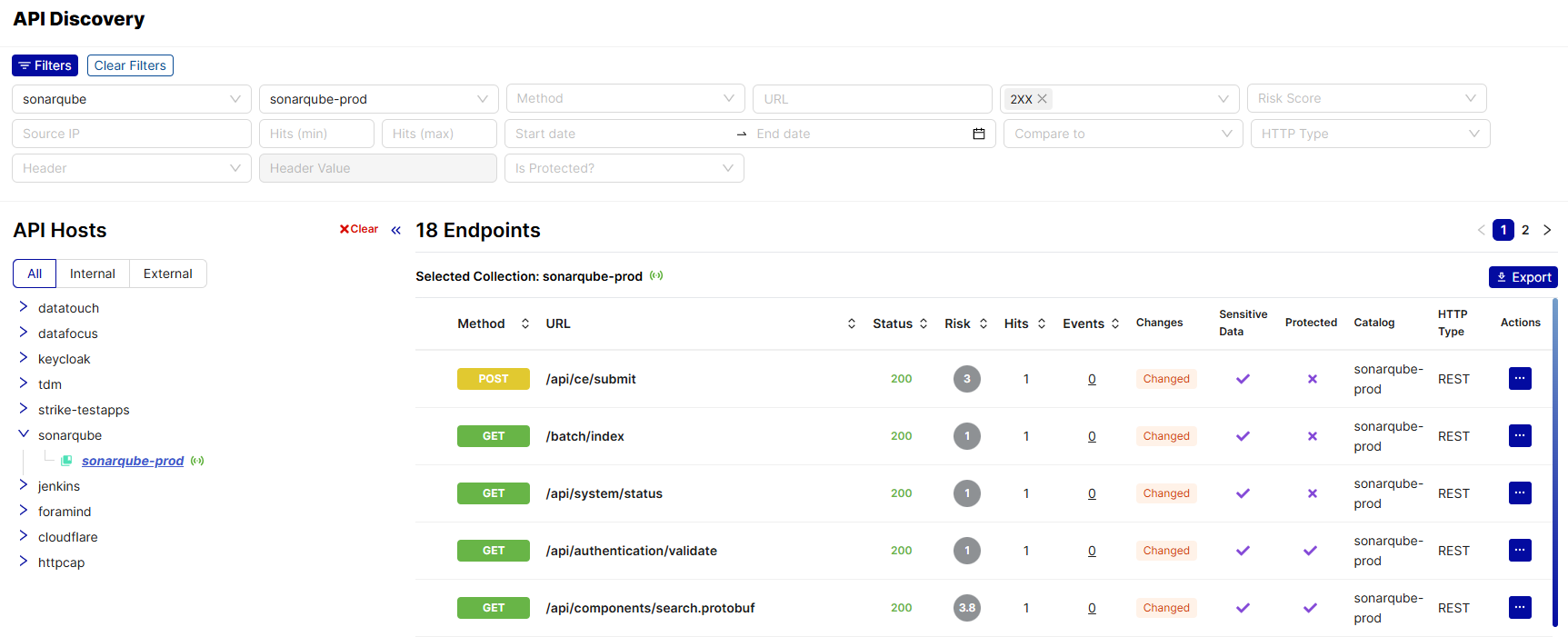The image size is (1568, 637).
Task: Click the Export button
Action: [1523, 277]
